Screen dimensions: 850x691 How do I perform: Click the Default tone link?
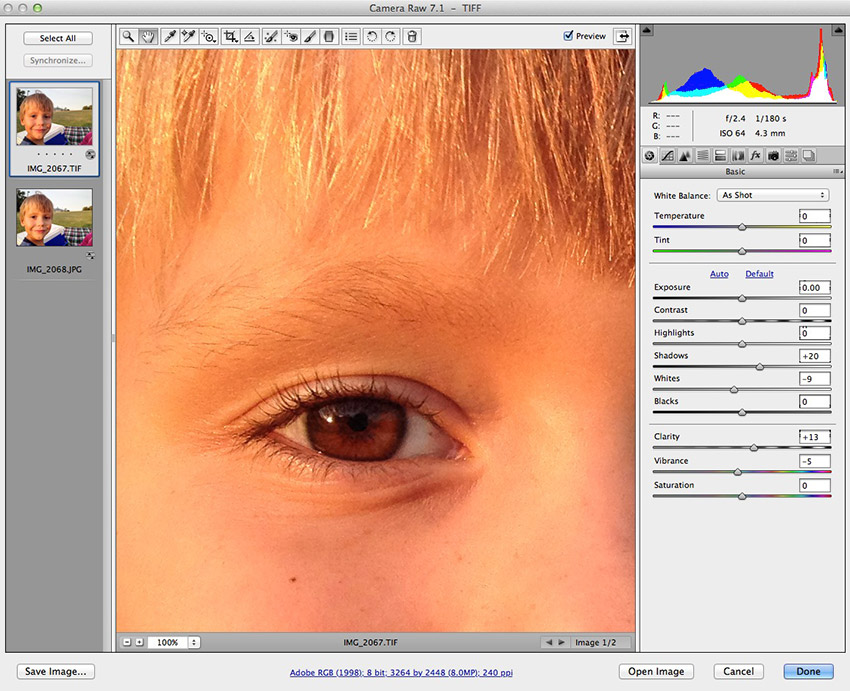(x=759, y=274)
